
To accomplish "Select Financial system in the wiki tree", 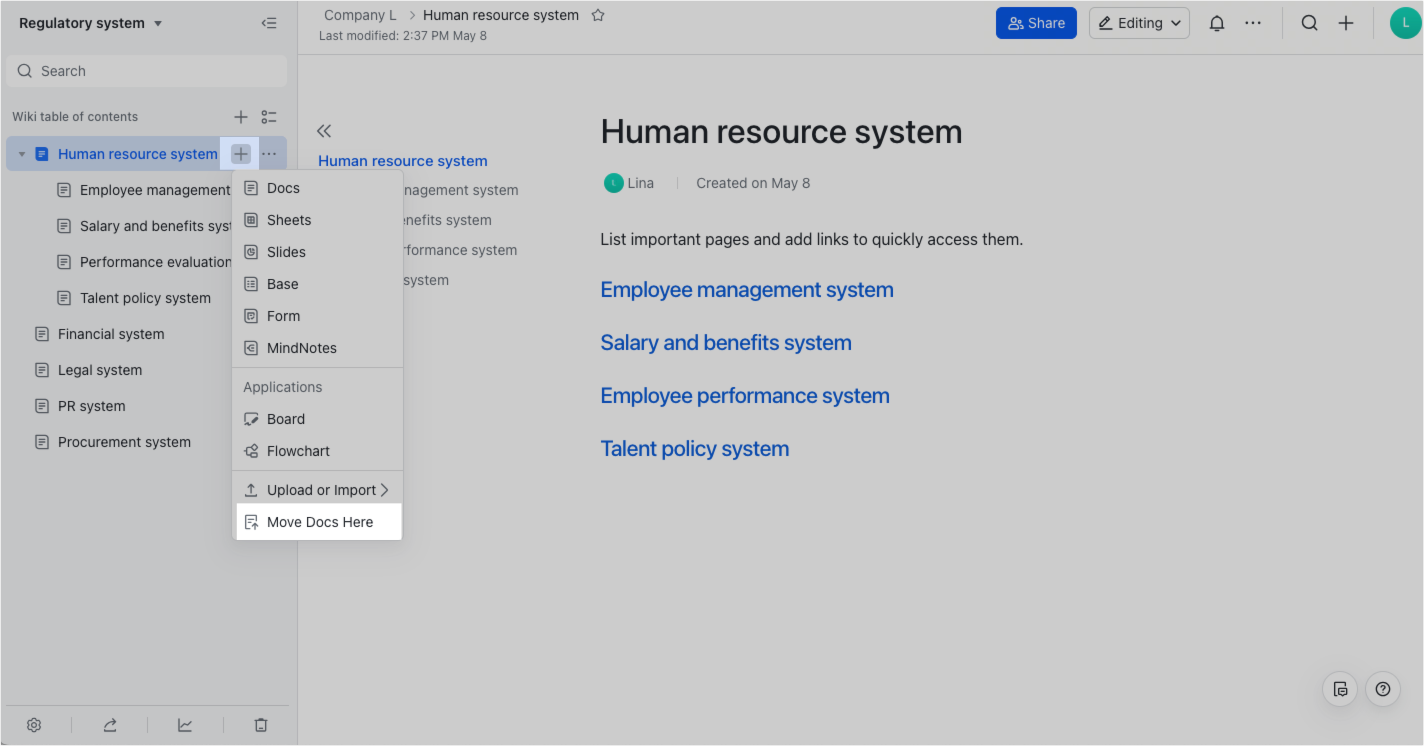I will [x=111, y=334].
